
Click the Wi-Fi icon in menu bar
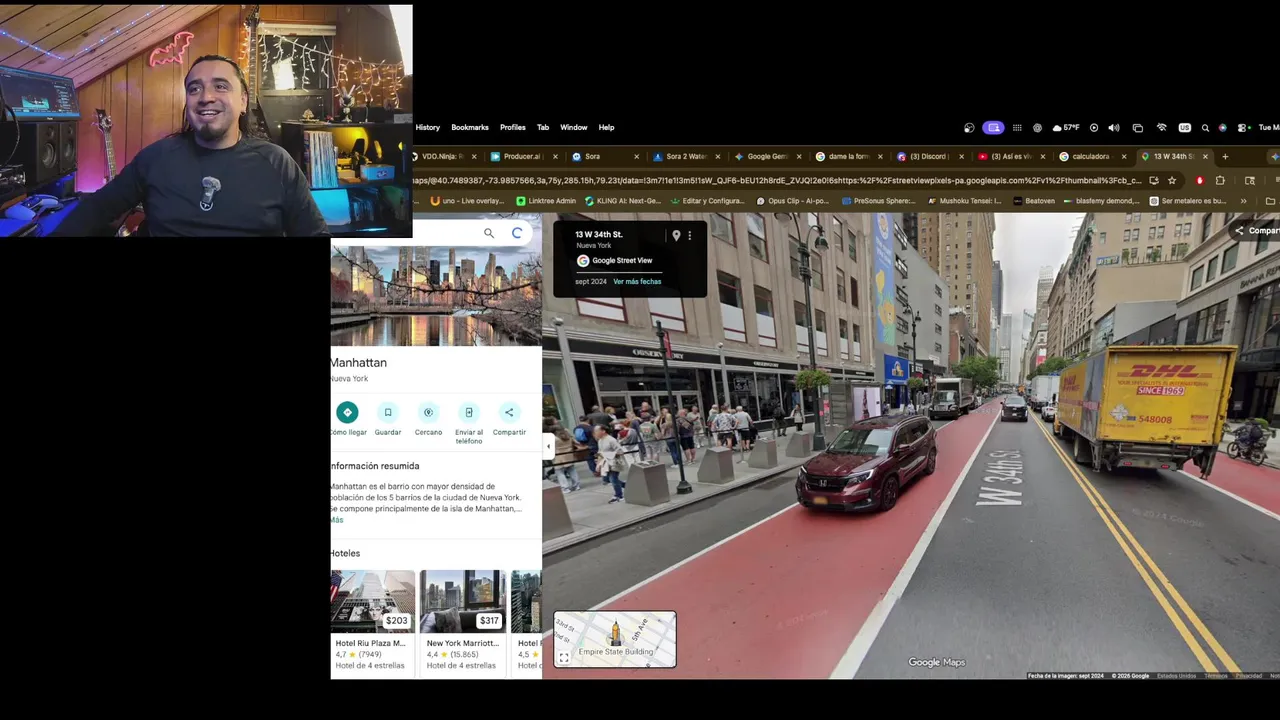click(1161, 128)
